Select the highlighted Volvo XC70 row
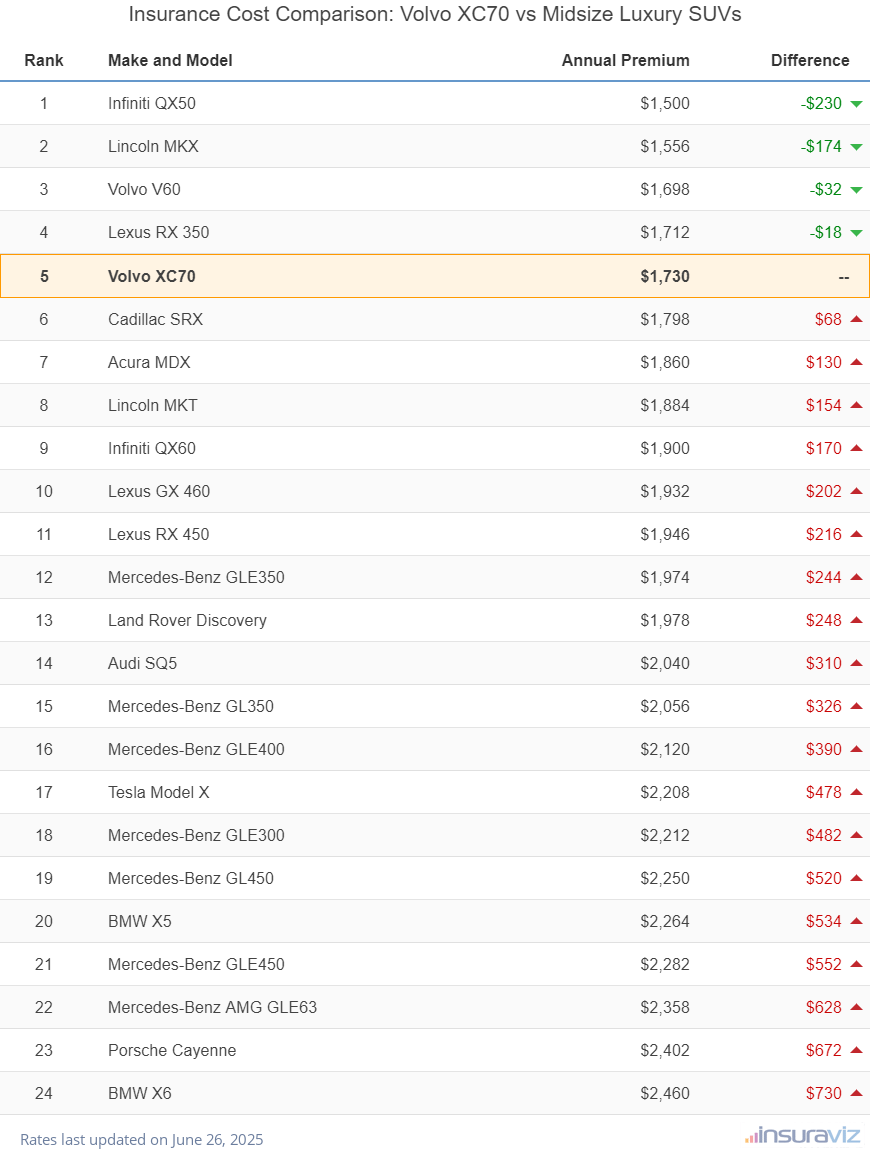 click(x=435, y=276)
